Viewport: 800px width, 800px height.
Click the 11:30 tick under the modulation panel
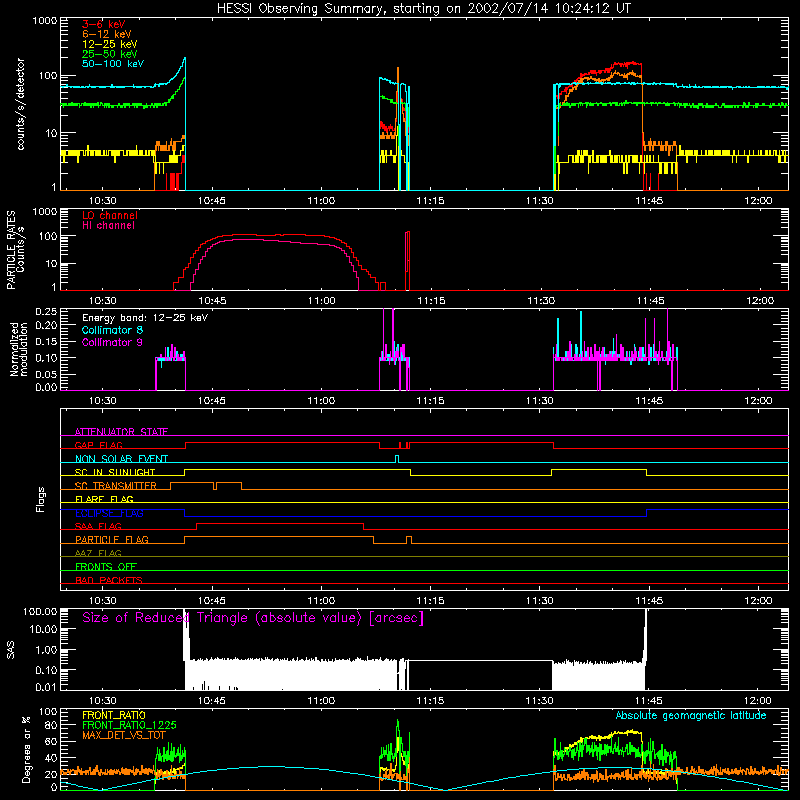point(540,401)
